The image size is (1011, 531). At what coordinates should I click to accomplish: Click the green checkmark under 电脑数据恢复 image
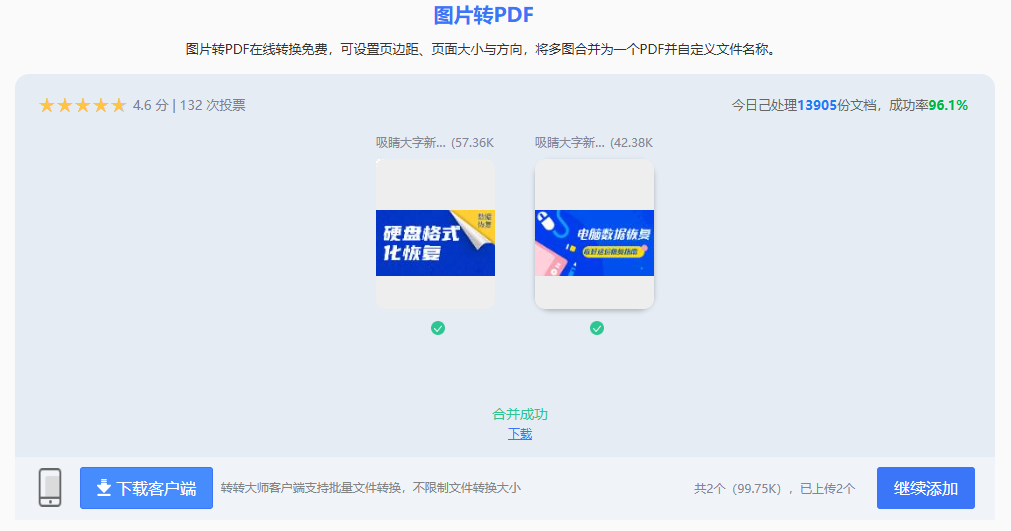click(x=597, y=328)
